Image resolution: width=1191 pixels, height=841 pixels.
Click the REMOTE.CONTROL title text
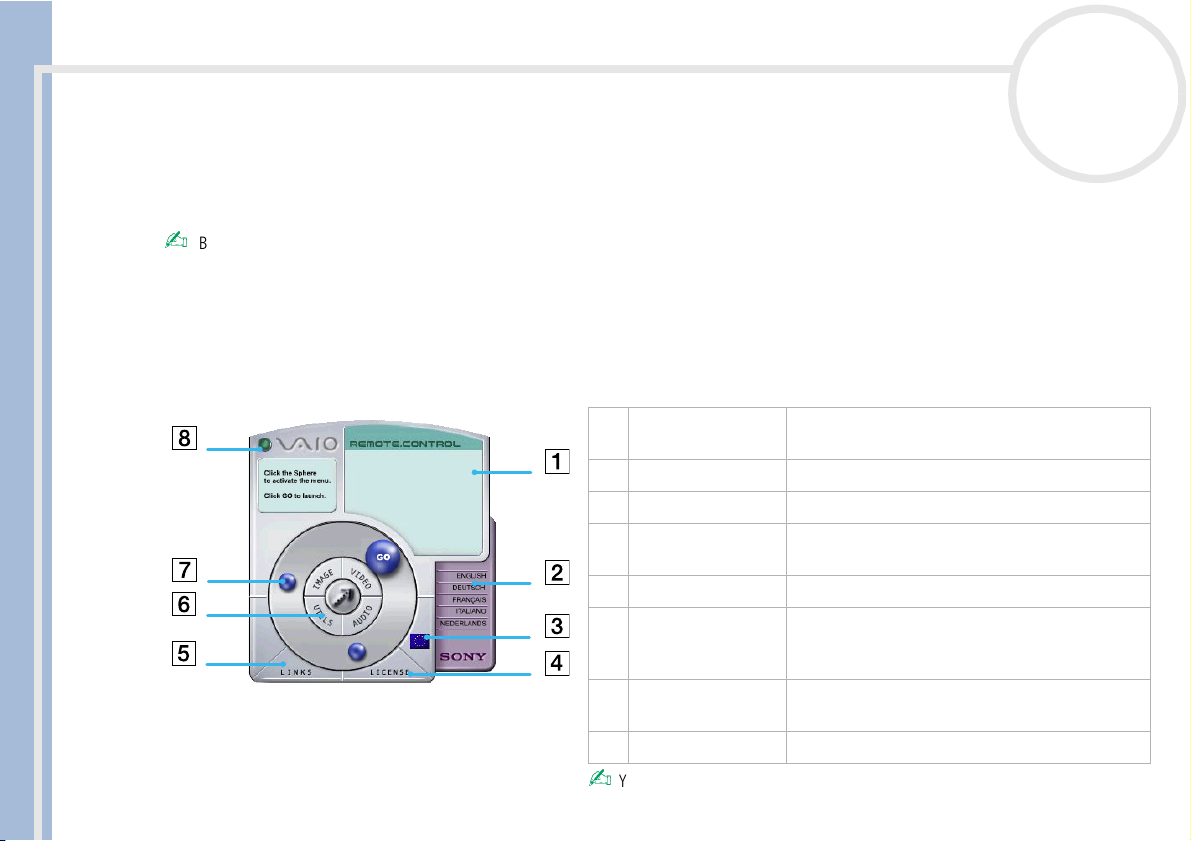pyautogui.click(x=405, y=444)
